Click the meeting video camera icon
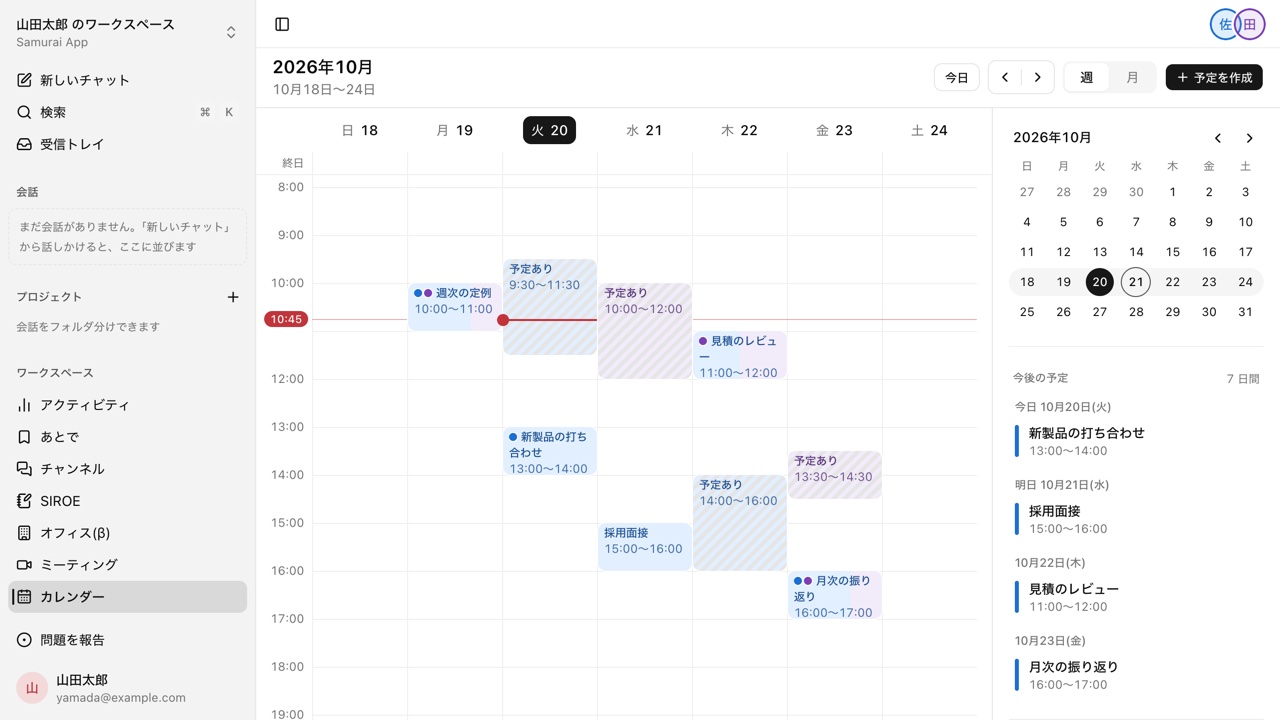This screenshot has width=1280, height=720. point(25,565)
